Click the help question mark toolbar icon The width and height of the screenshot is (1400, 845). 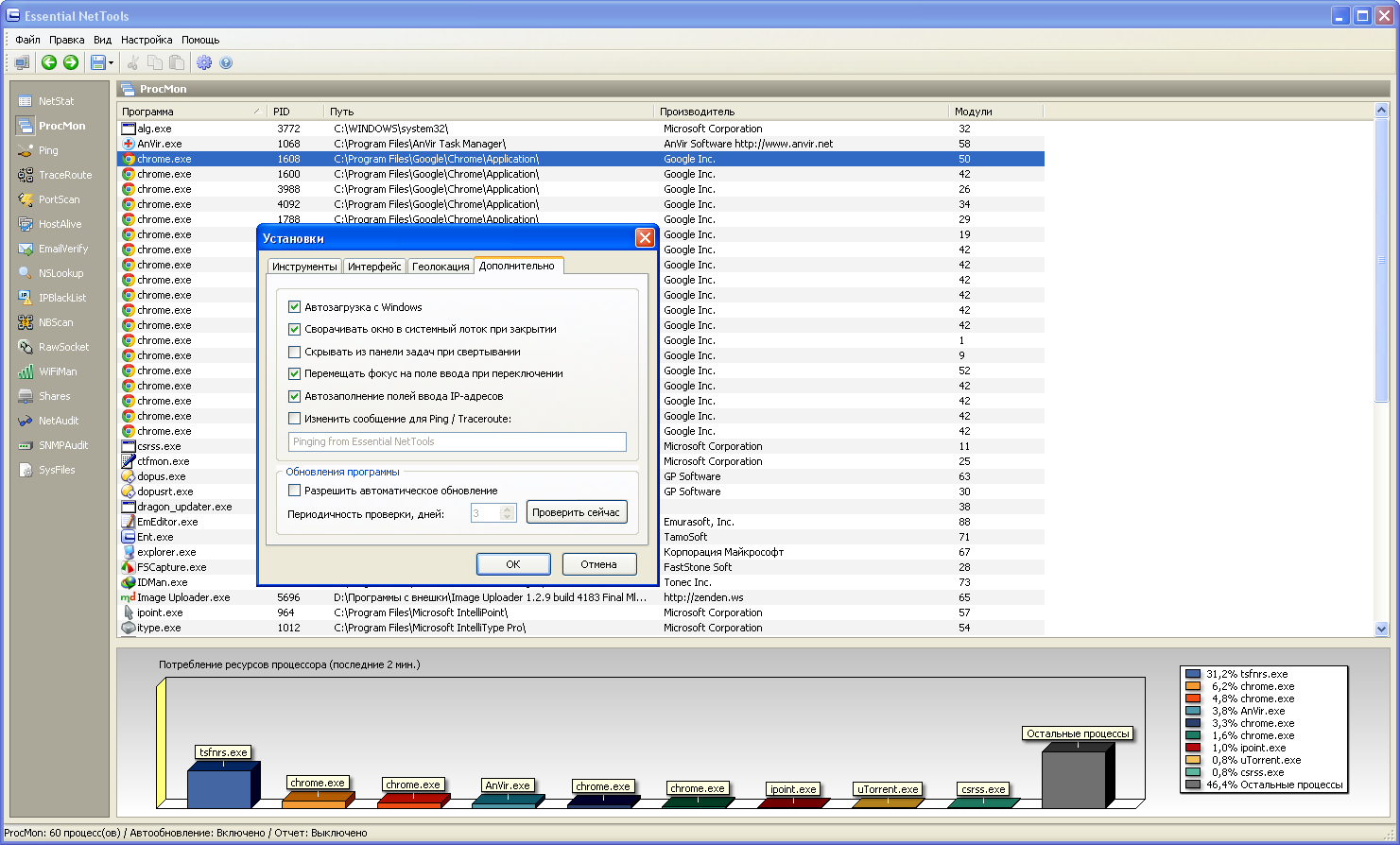click(x=226, y=62)
